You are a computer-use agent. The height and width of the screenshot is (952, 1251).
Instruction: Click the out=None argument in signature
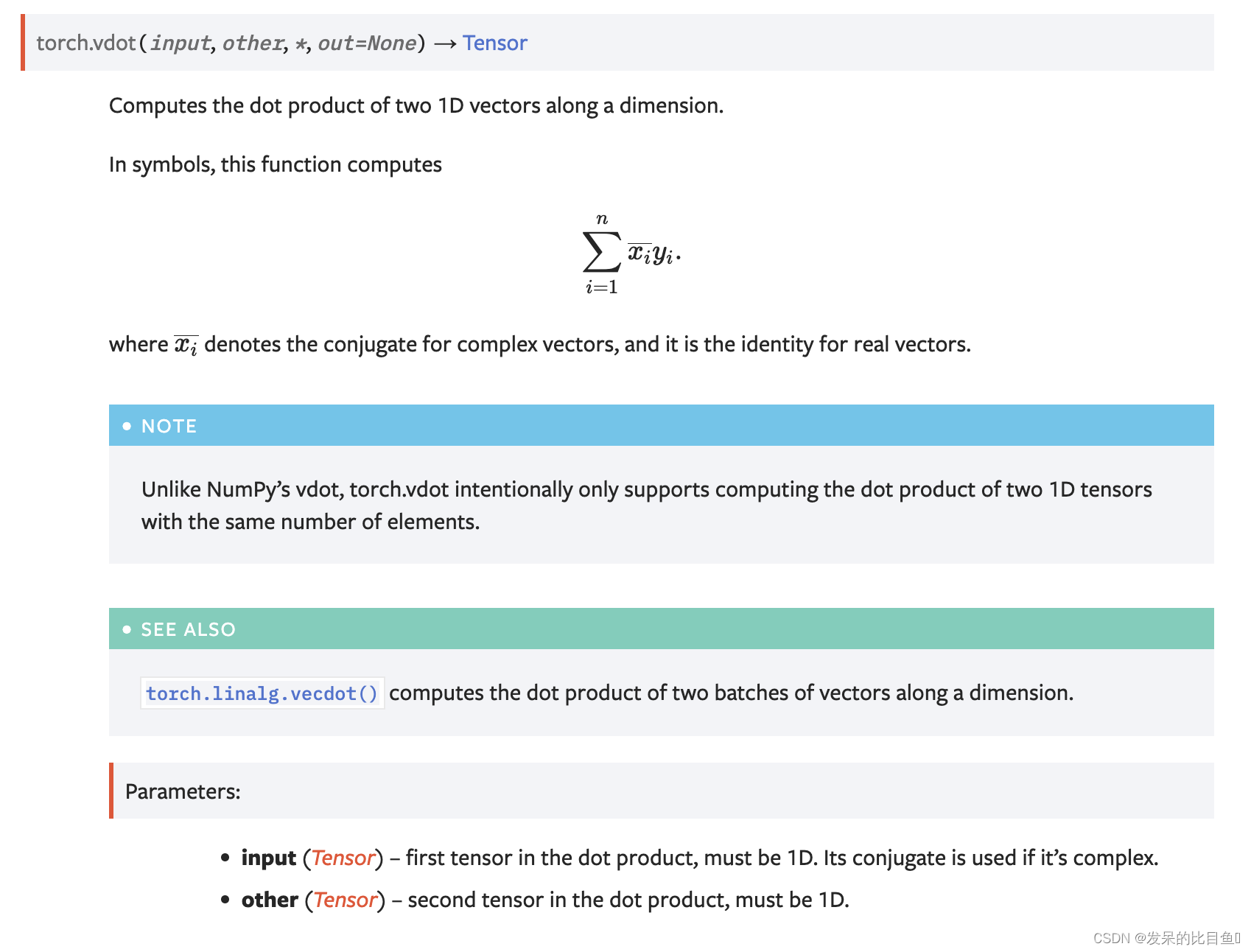pyautogui.click(x=367, y=43)
